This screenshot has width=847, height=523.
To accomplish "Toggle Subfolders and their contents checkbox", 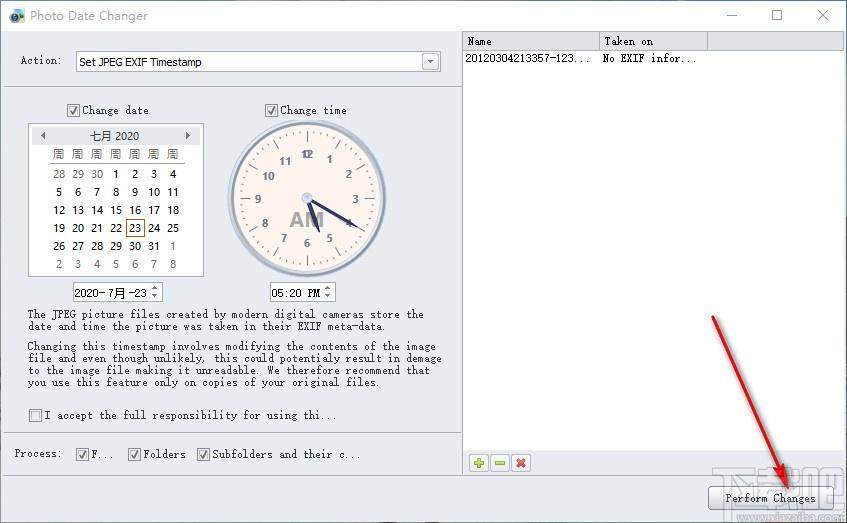I will 203,454.
